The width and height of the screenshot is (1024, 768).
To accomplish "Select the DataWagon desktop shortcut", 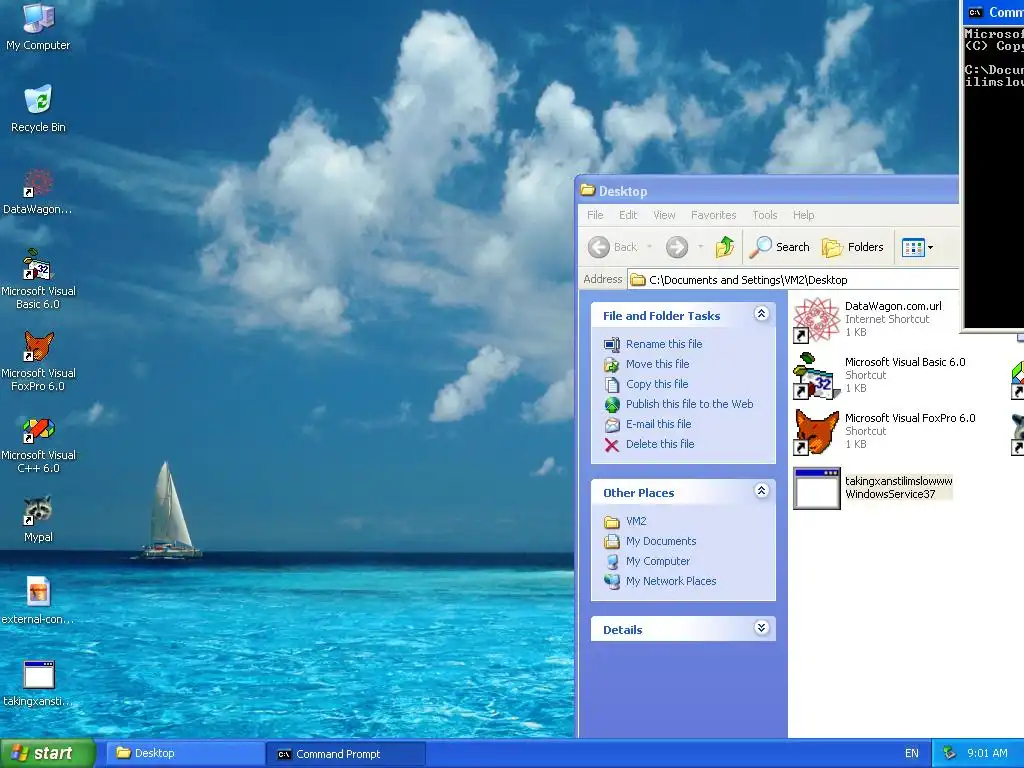I will coord(38,191).
